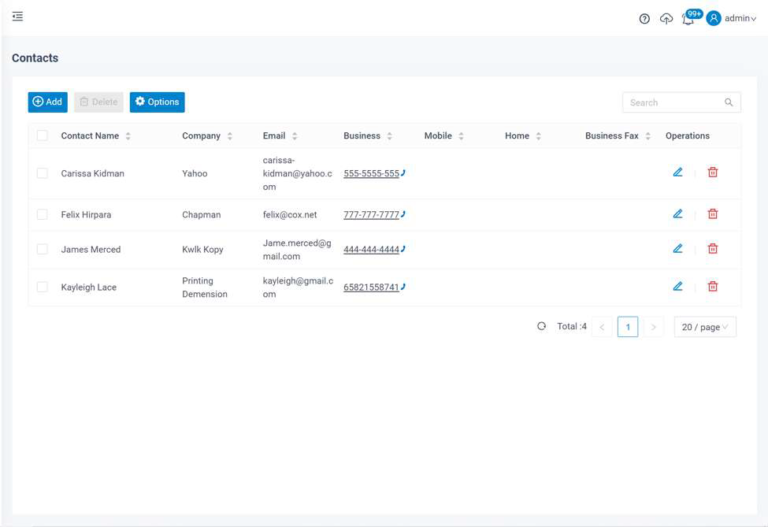Image resolution: width=768 pixels, height=527 pixels.
Task: Edit the James Merced contact
Action: click(x=677, y=248)
